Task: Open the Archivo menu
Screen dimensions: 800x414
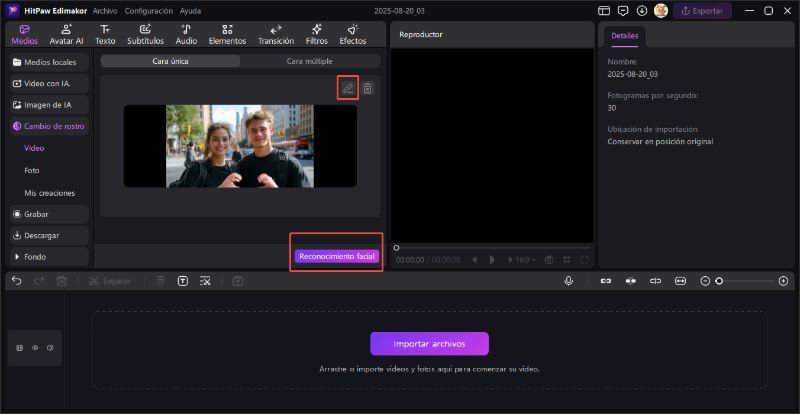Action: [x=105, y=11]
